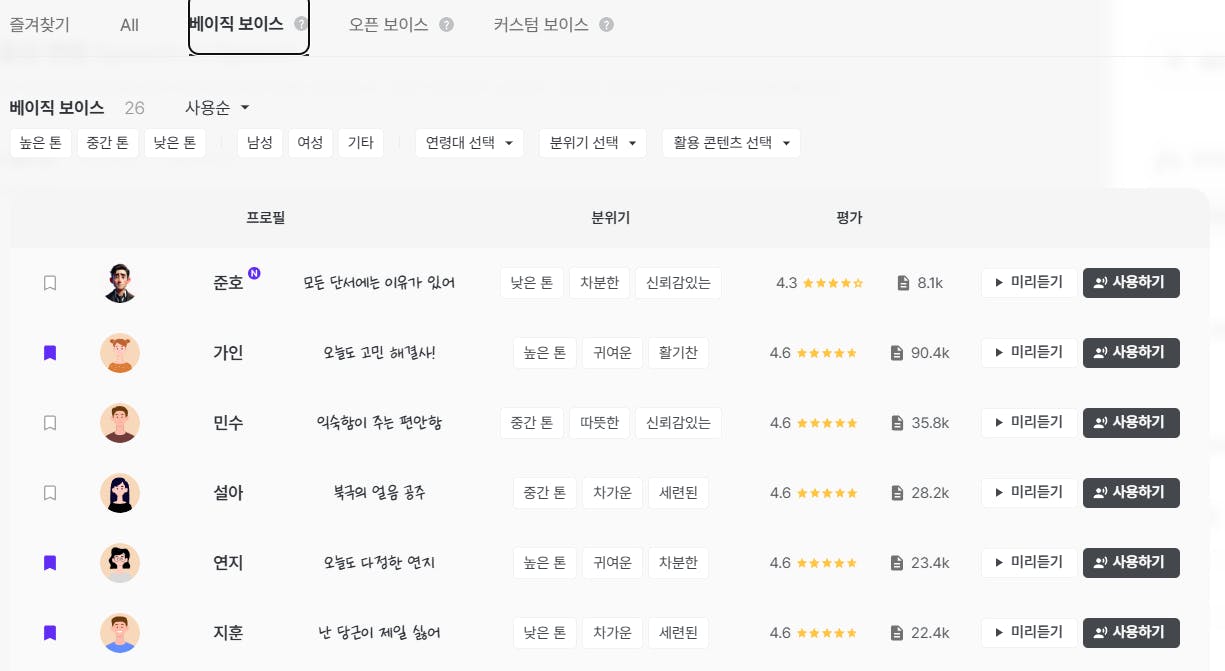The width and height of the screenshot is (1225, 671).
Task: Click the star rating for 민수
Action: point(827,423)
